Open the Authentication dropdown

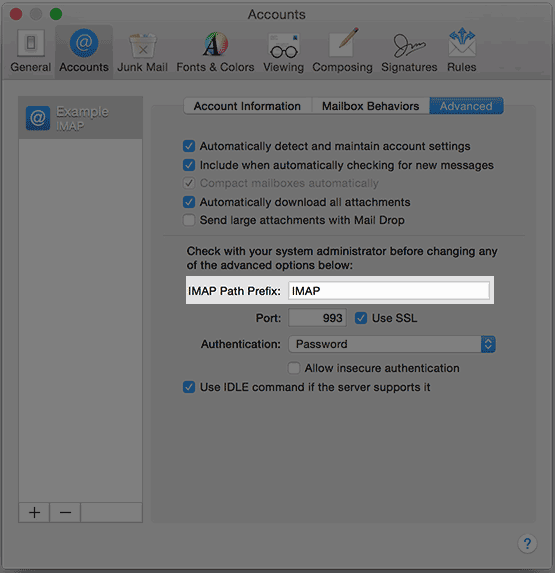click(392, 344)
